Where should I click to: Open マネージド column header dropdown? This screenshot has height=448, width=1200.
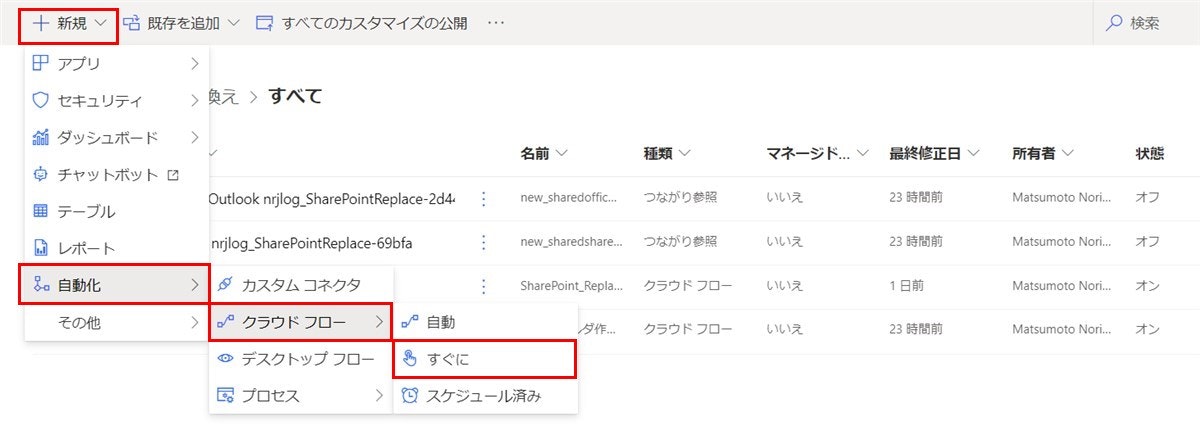(816, 154)
